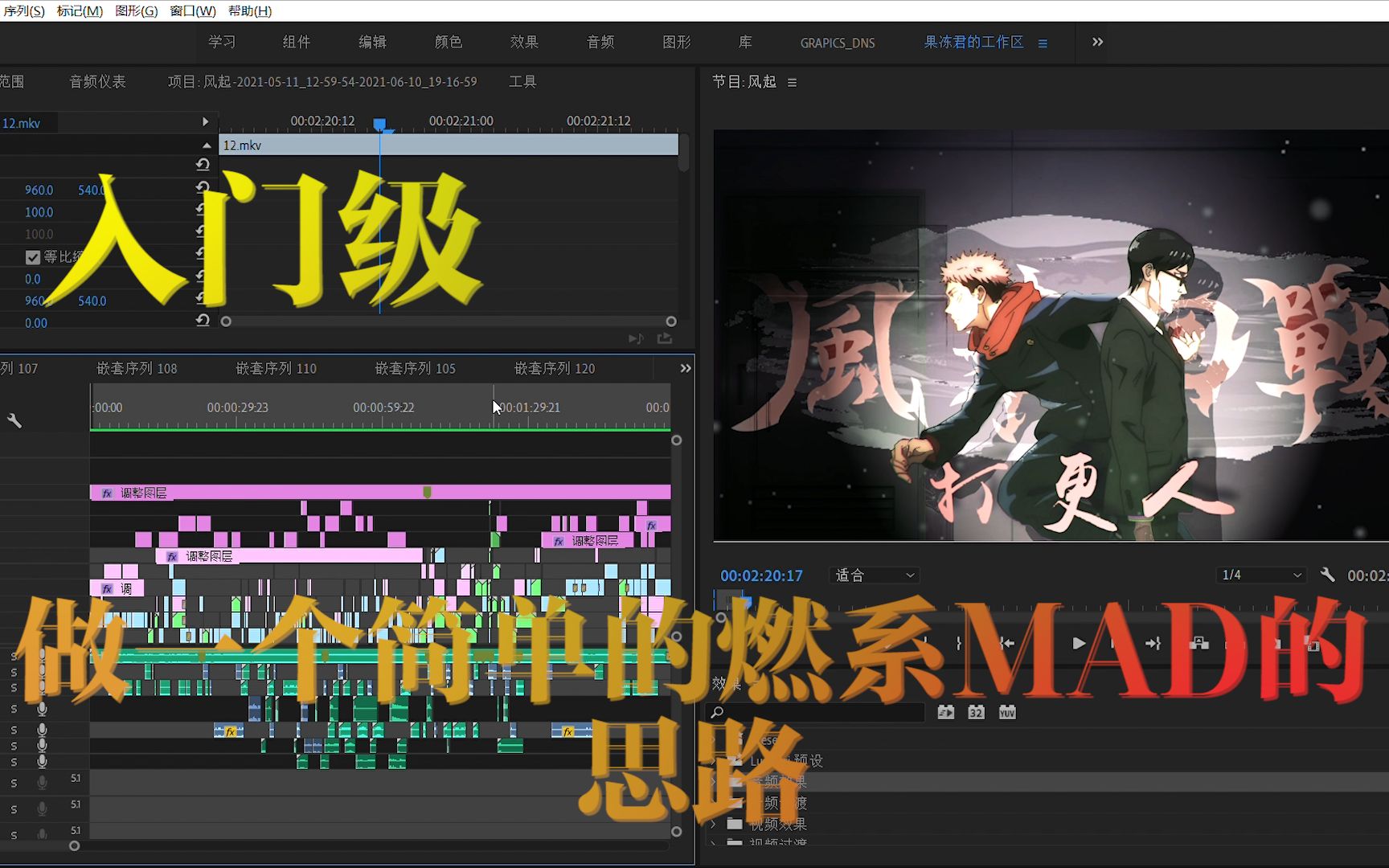Click the effects panel search field
1389x868 pixels.
[x=815, y=712]
